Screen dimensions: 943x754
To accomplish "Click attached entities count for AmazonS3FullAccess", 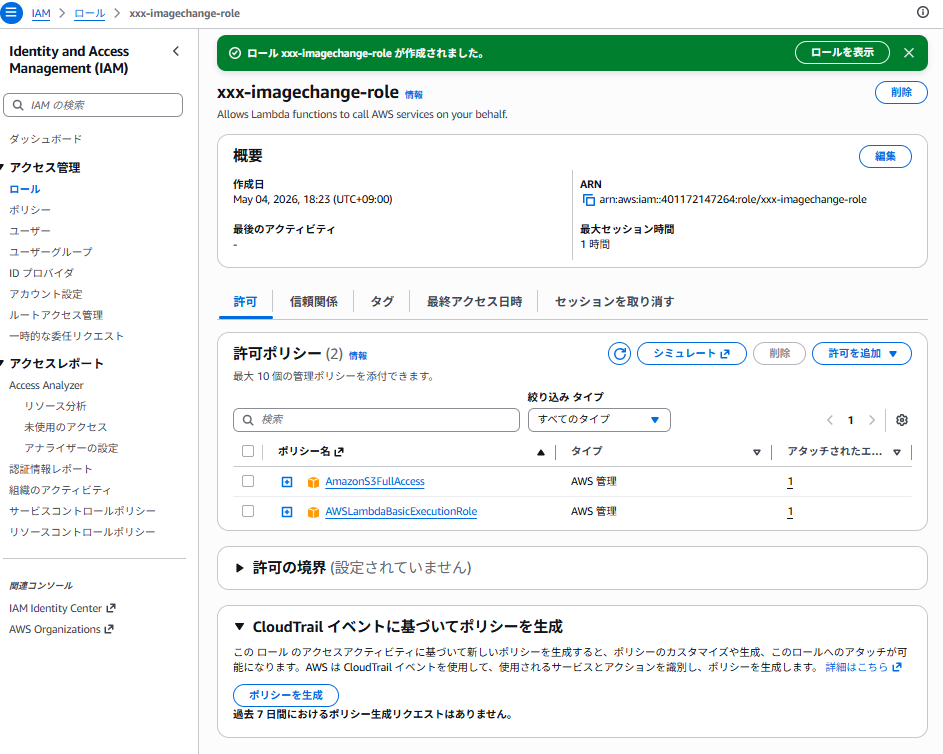I will [790, 482].
